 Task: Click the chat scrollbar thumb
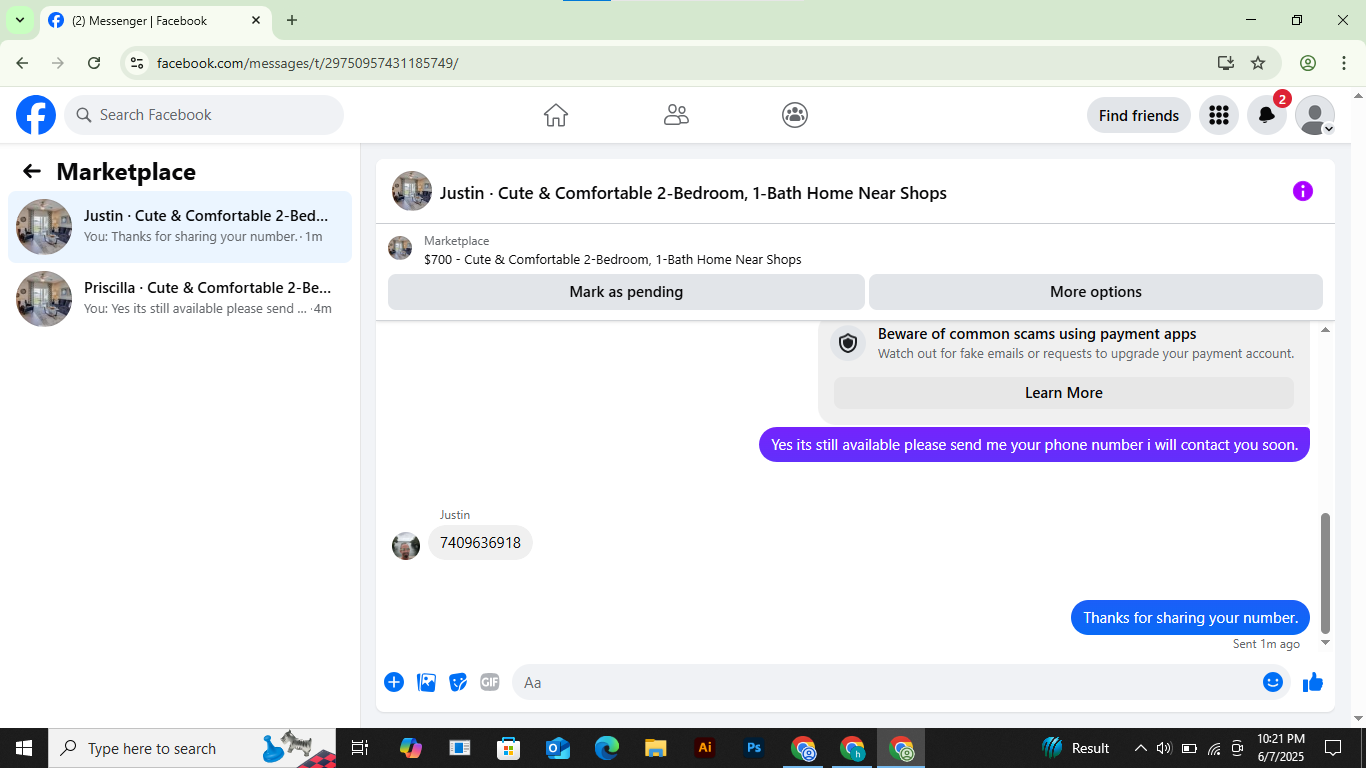coord(1326,573)
